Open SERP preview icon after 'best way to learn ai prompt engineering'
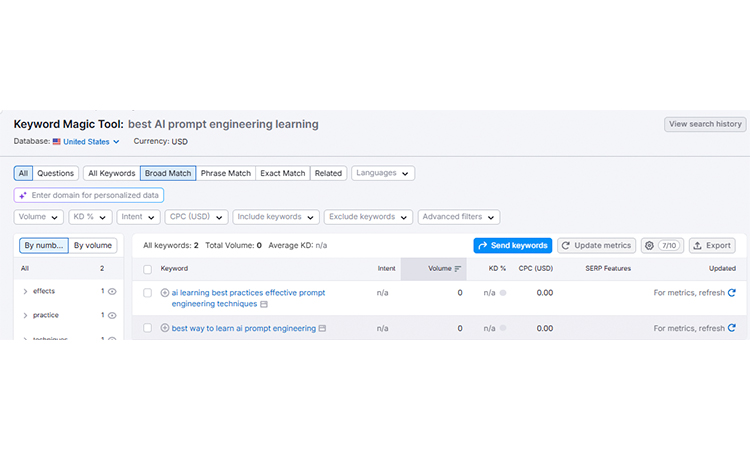The width and height of the screenshot is (750, 450). (x=322, y=329)
